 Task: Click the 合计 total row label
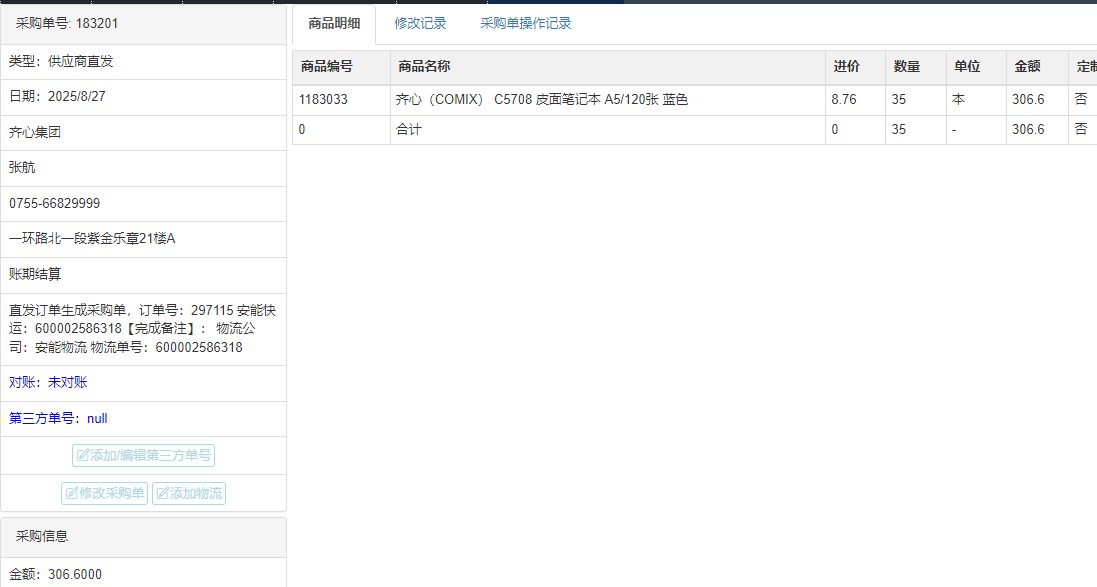[409, 129]
